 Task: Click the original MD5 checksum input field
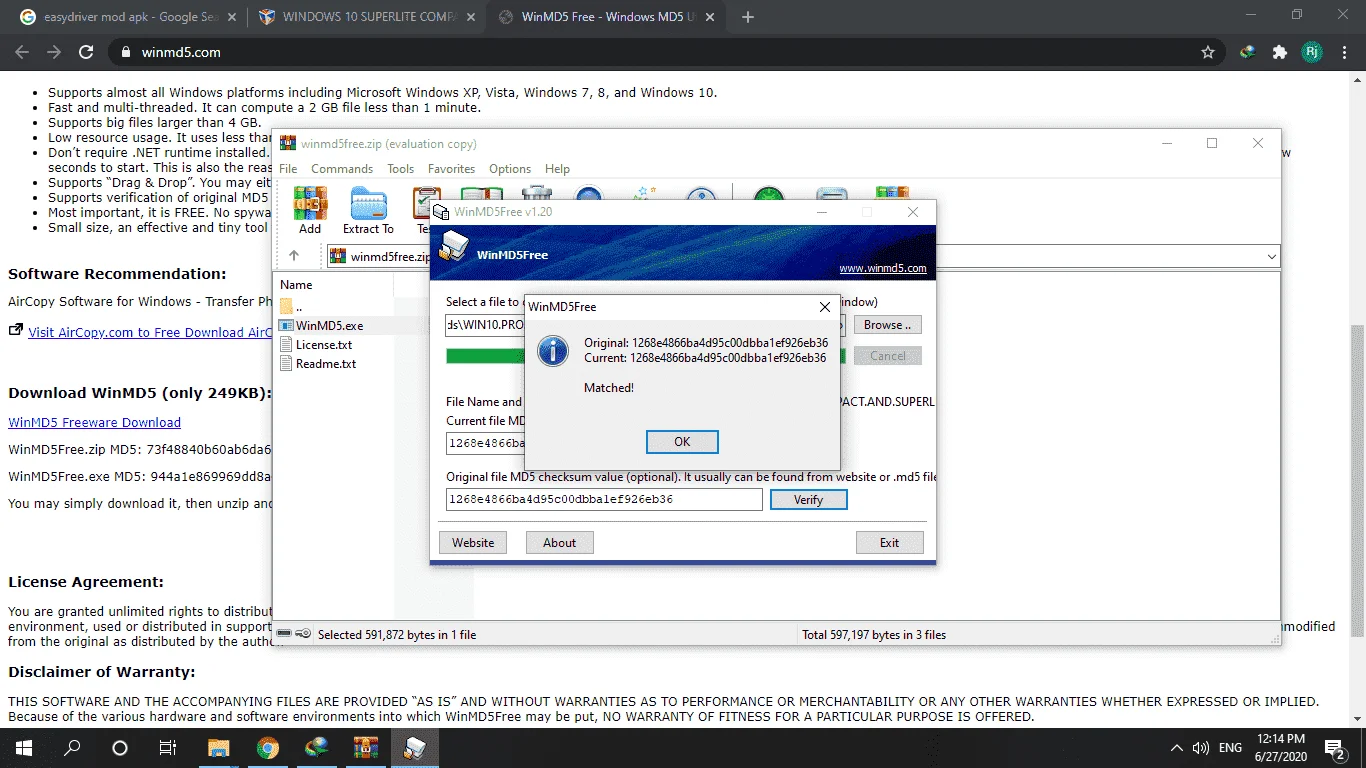click(x=604, y=499)
